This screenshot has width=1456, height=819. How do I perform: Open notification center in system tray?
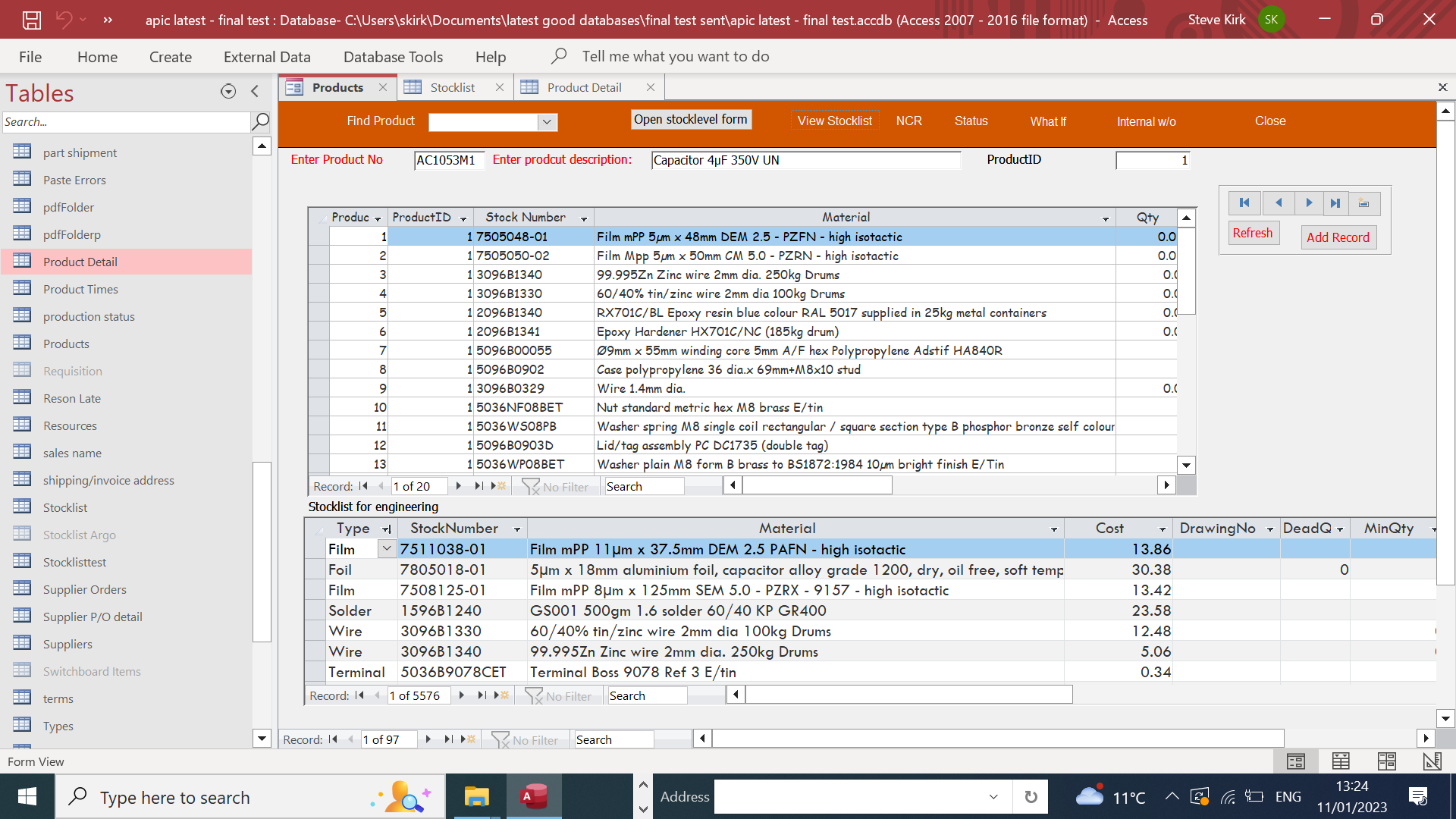(x=1418, y=796)
